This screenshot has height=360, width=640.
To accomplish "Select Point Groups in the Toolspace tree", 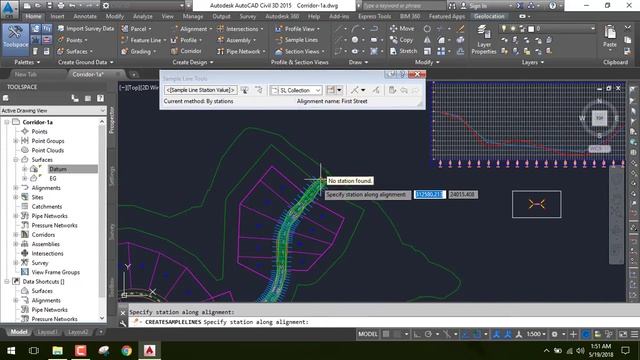I will (x=48, y=141).
